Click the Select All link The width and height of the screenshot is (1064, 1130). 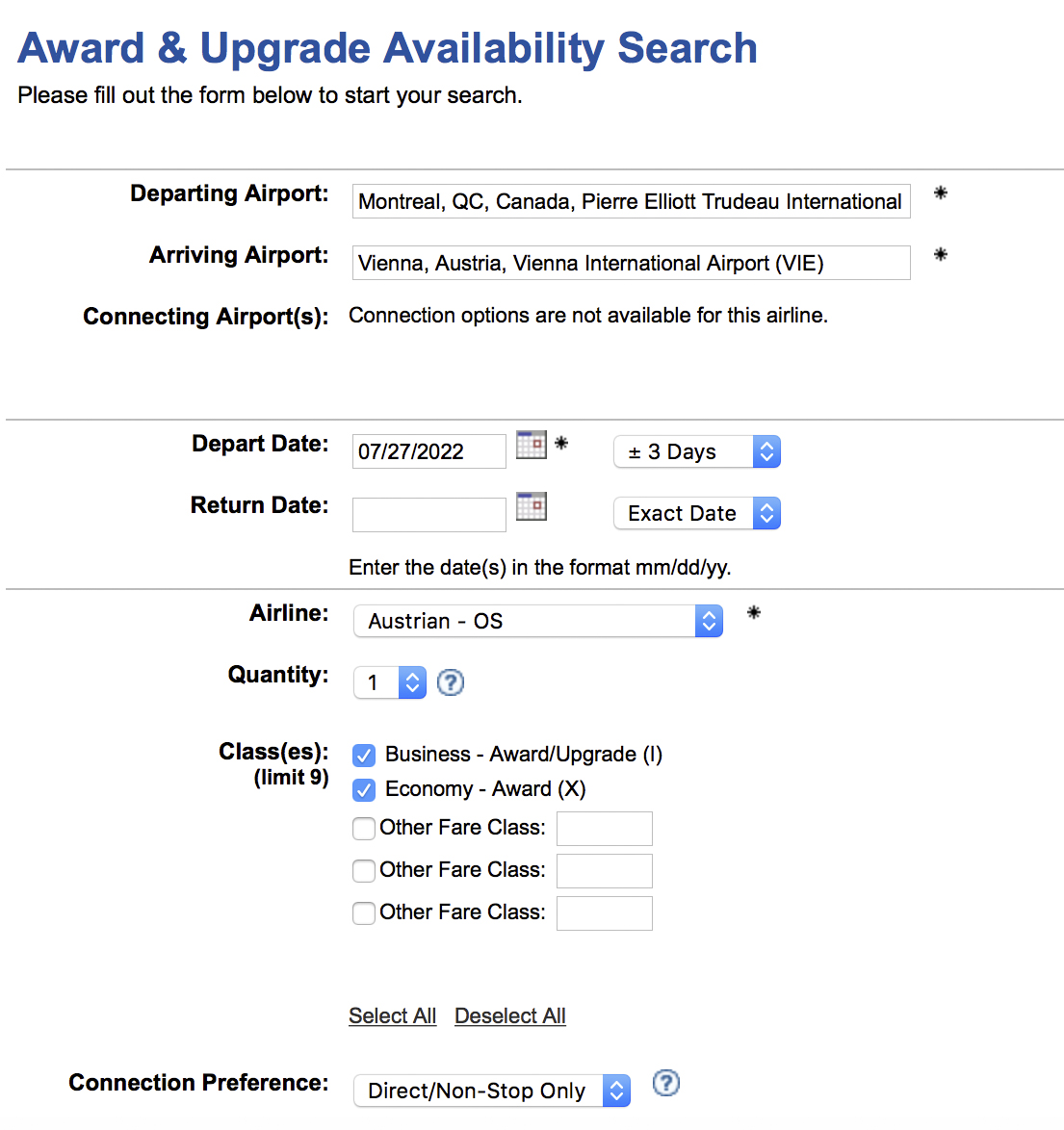pos(392,1015)
